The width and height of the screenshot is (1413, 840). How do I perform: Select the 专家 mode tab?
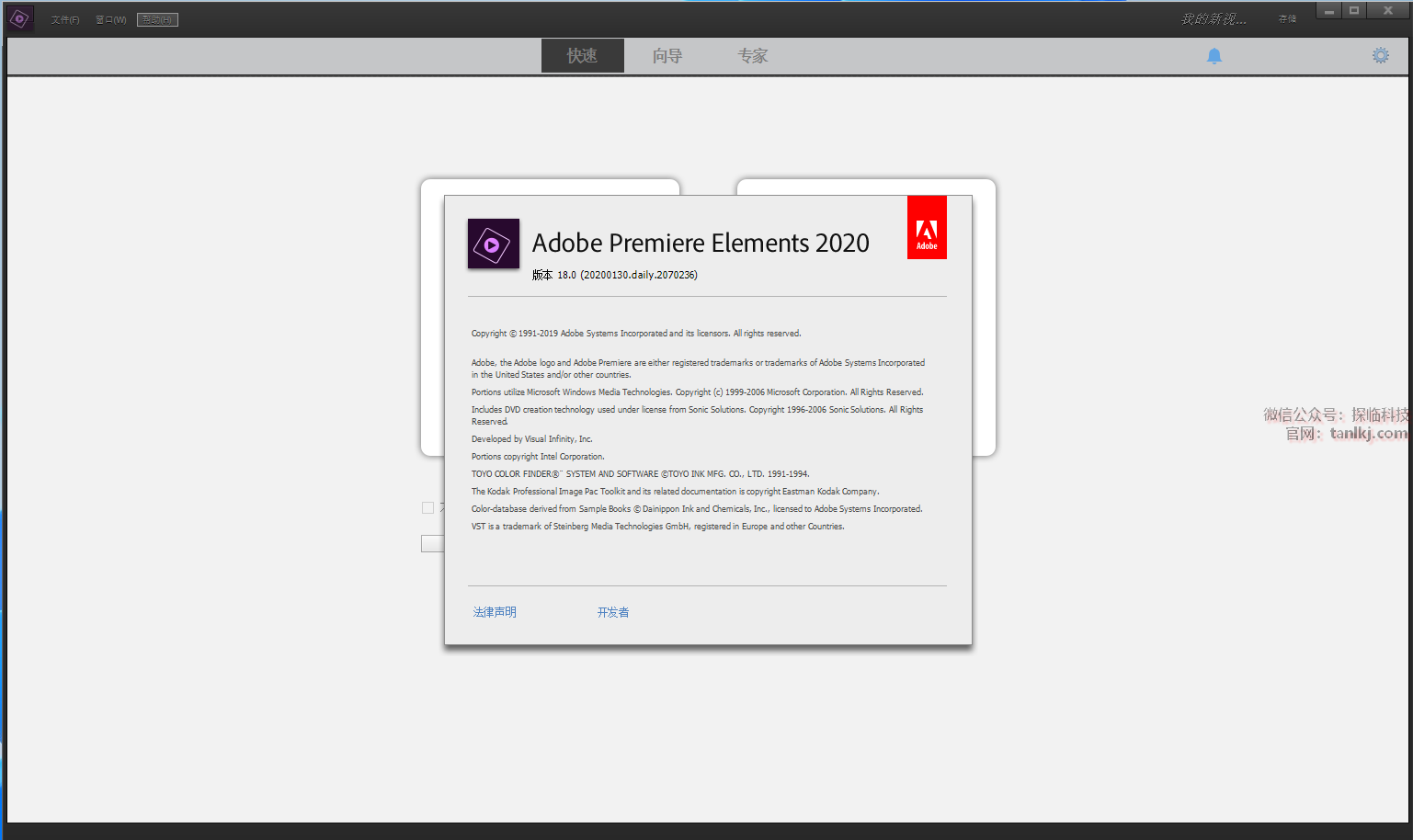(752, 56)
